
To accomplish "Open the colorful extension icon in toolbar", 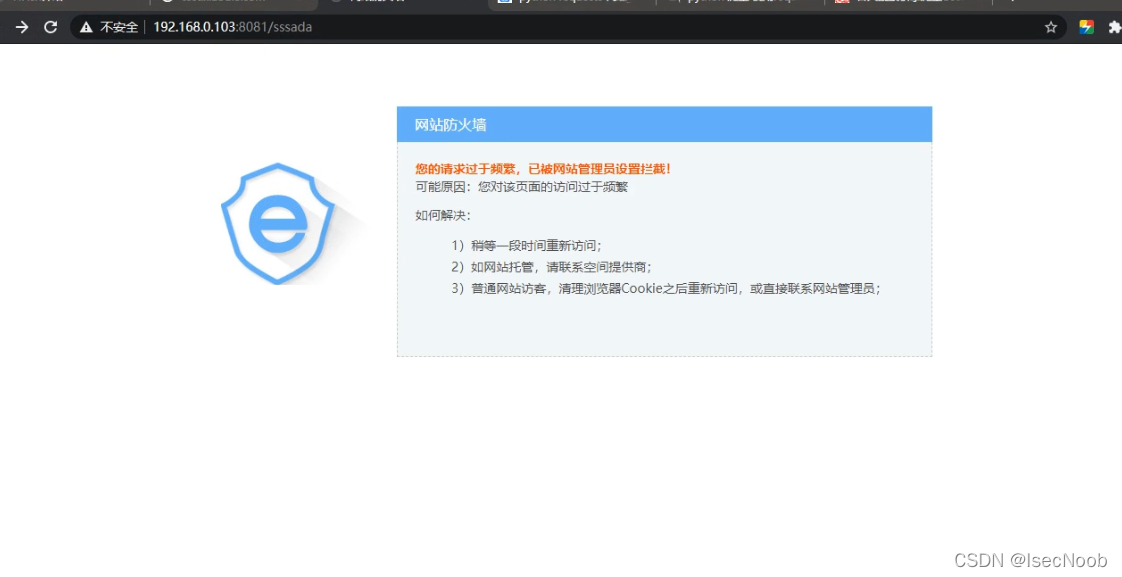I will point(1086,27).
